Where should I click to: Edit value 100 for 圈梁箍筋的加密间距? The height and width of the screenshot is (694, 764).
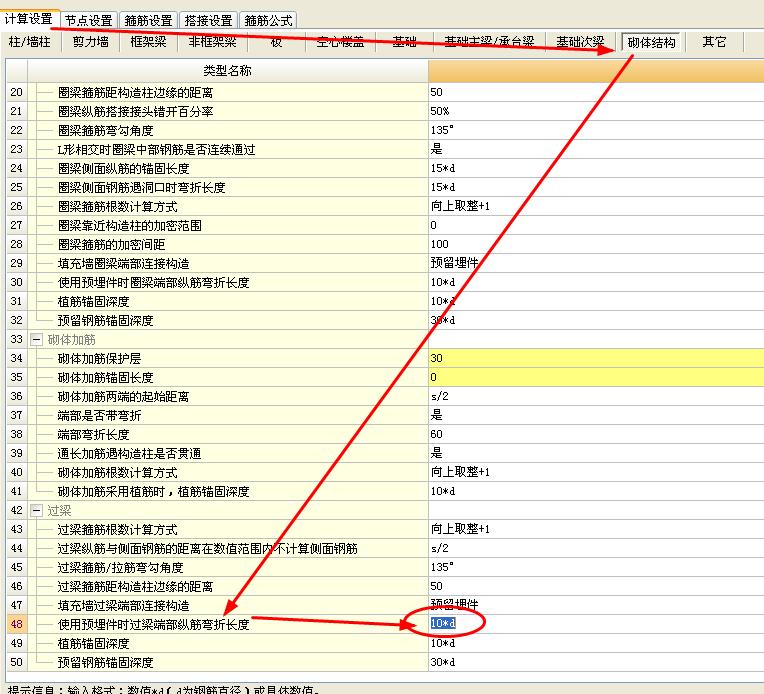point(596,244)
